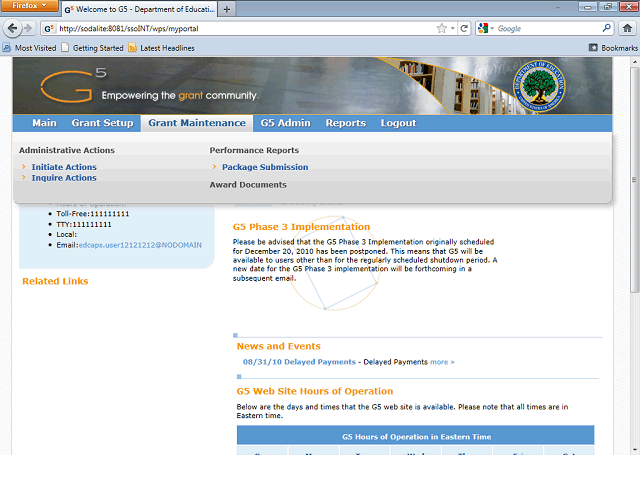This screenshot has width=640, height=480.
Task: Click the page vertical scrollbar thumb
Action: 634,180
